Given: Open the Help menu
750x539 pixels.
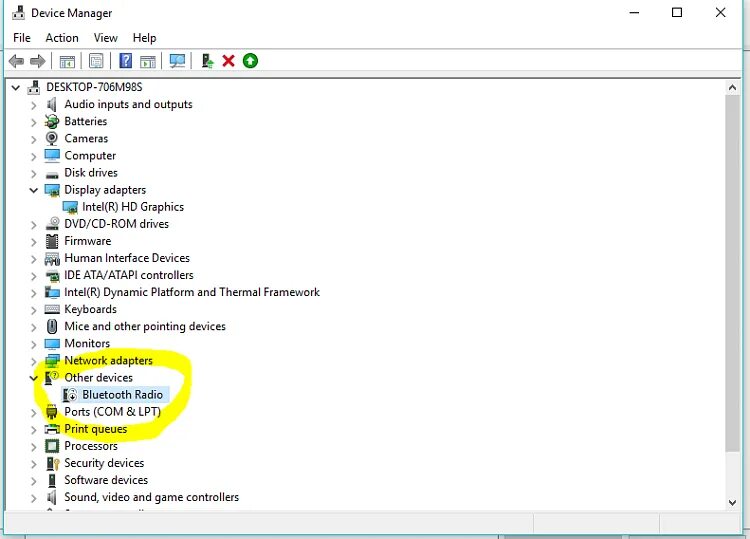Looking at the screenshot, I should point(144,38).
